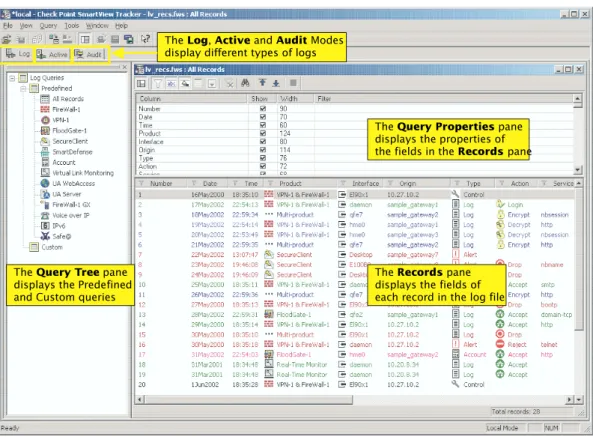Open the Window menu
The image size is (593, 437).
point(97,26)
